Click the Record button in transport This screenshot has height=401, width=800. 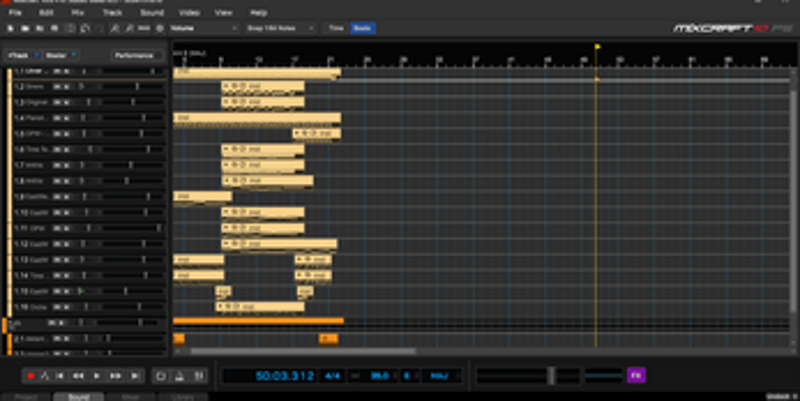pos(31,376)
